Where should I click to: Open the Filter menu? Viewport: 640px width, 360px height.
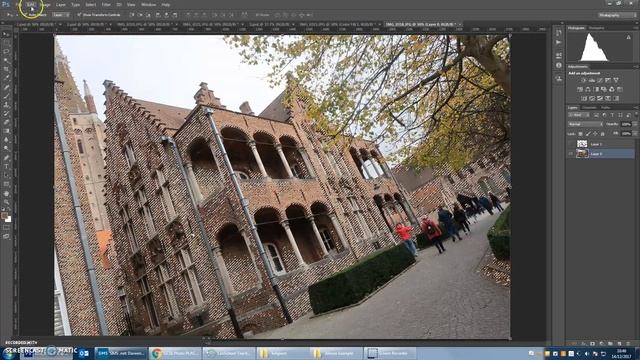106,5
